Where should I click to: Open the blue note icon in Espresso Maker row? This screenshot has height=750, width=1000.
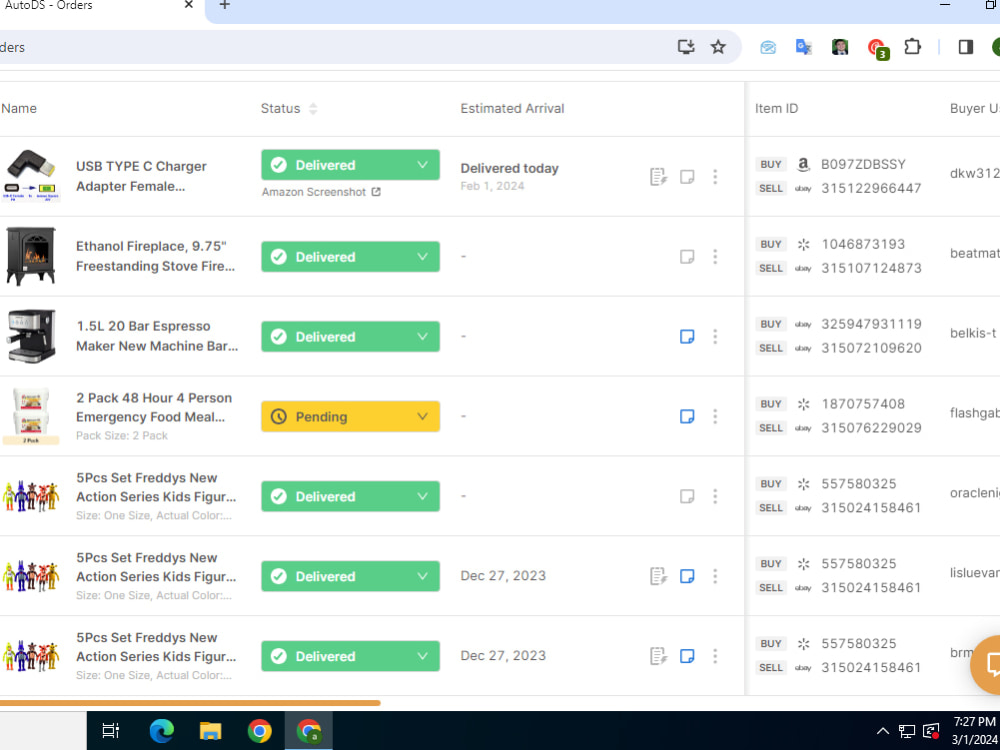687,336
